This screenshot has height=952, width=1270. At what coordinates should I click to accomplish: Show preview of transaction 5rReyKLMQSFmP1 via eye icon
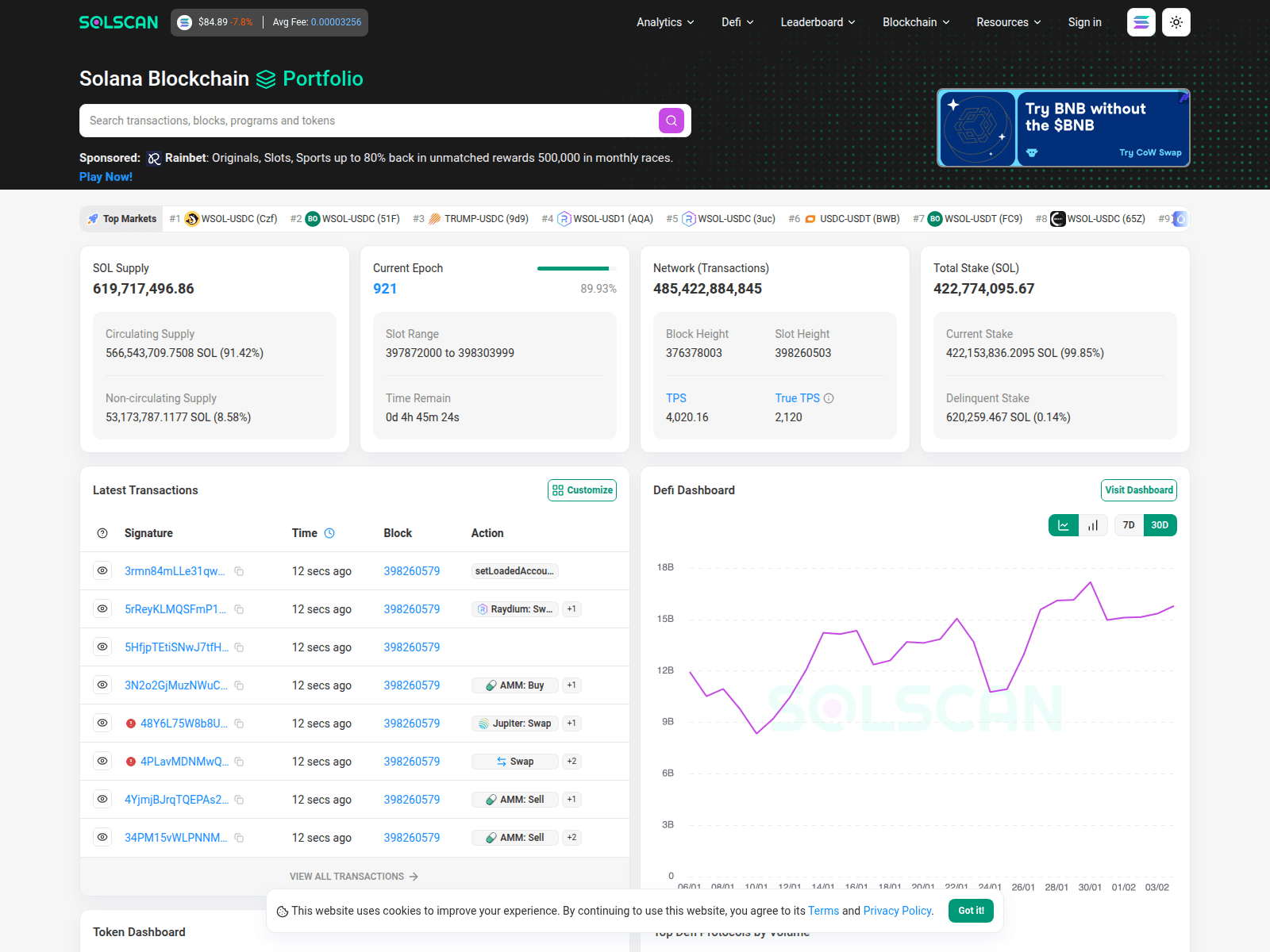[x=102, y=608]
